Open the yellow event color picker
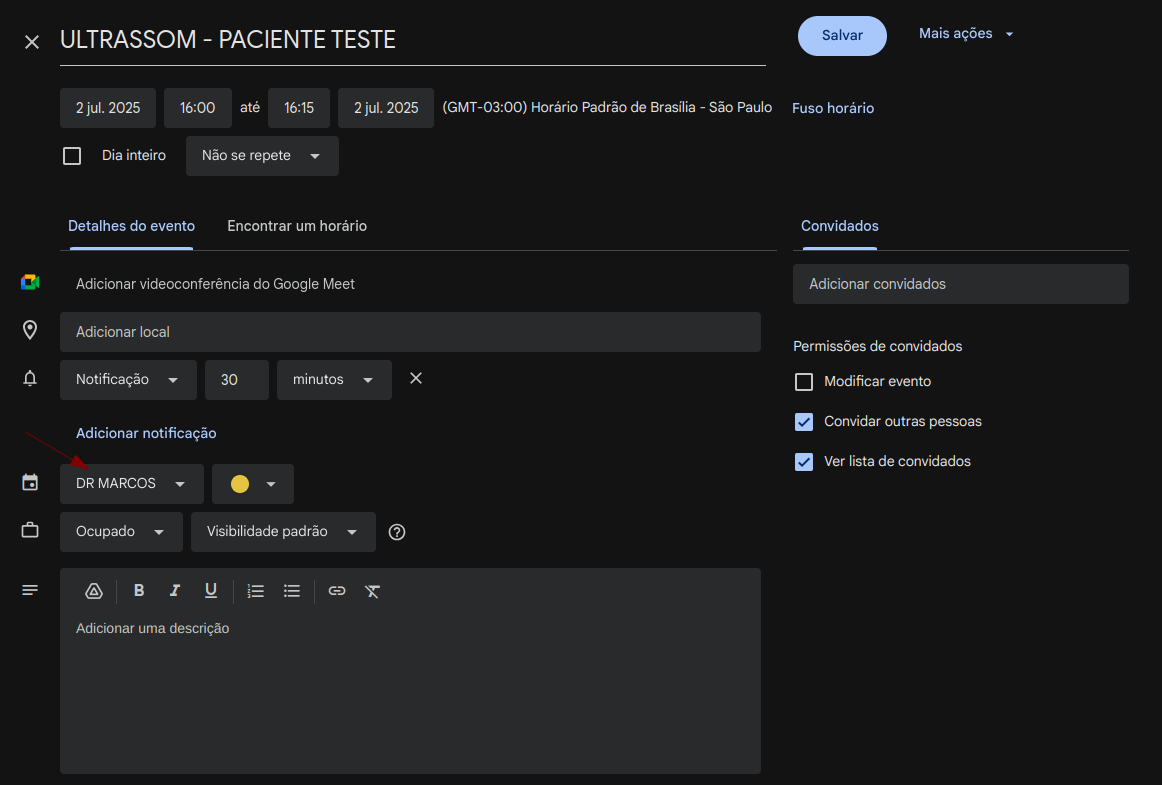Viewport: 1162px width, 785px height. tap(253, 484)
